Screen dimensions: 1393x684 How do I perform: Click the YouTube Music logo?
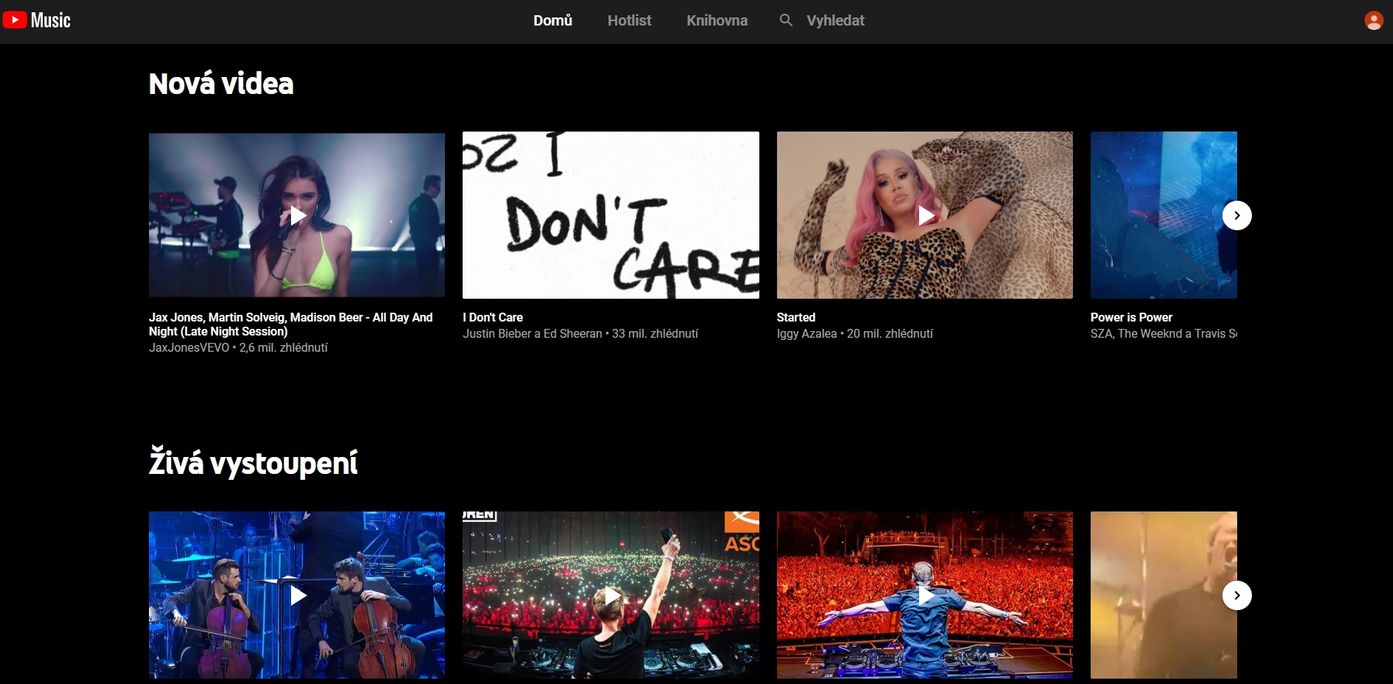(37, 20)
